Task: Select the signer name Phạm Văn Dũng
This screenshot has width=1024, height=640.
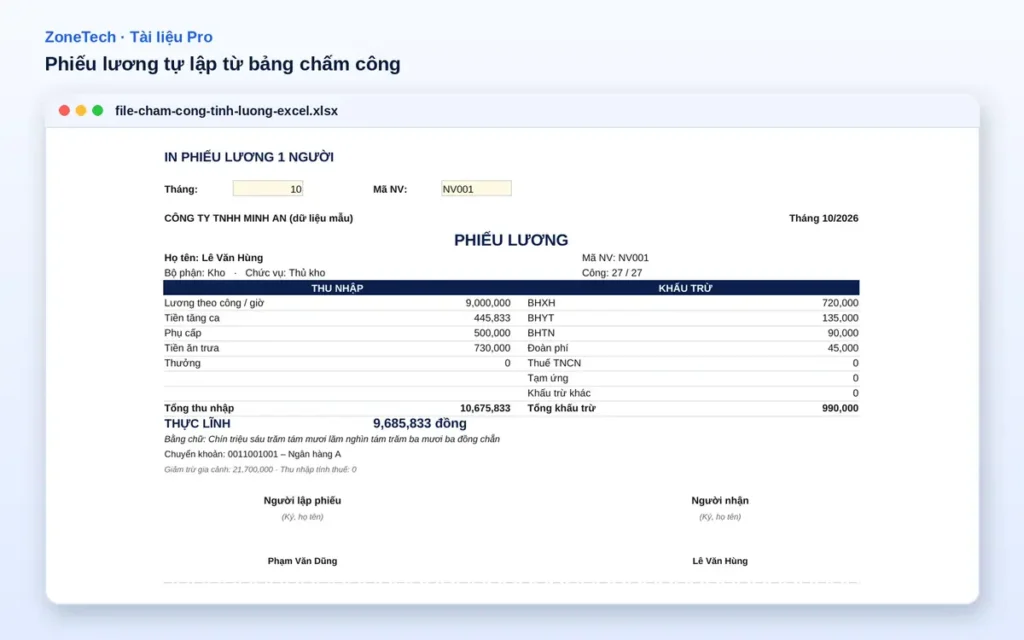Action: tap(302, 561)
